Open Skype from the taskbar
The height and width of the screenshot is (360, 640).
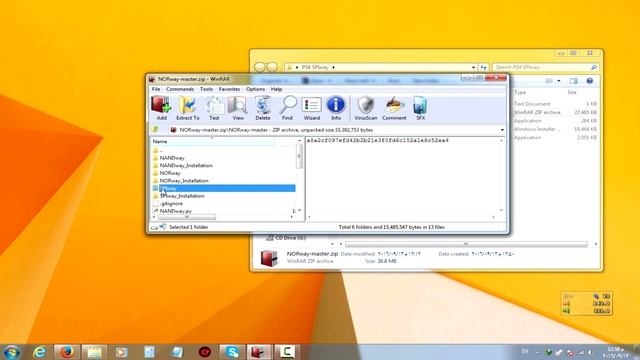(x=232, y=352)
